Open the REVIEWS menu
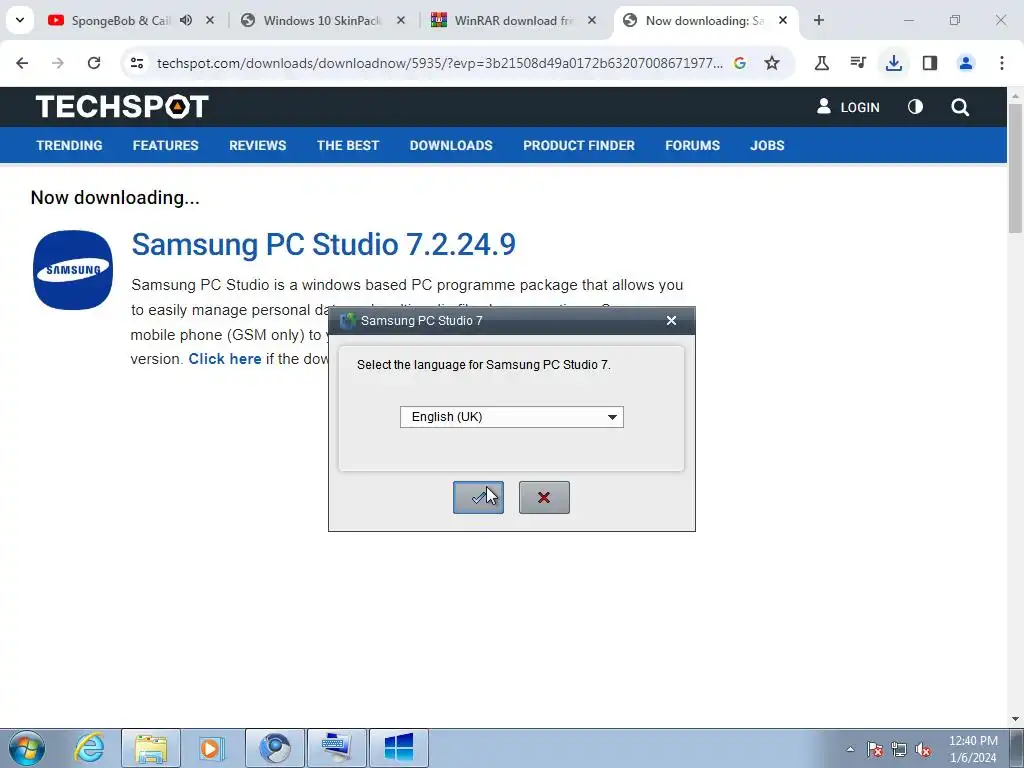 pos(257,146)
